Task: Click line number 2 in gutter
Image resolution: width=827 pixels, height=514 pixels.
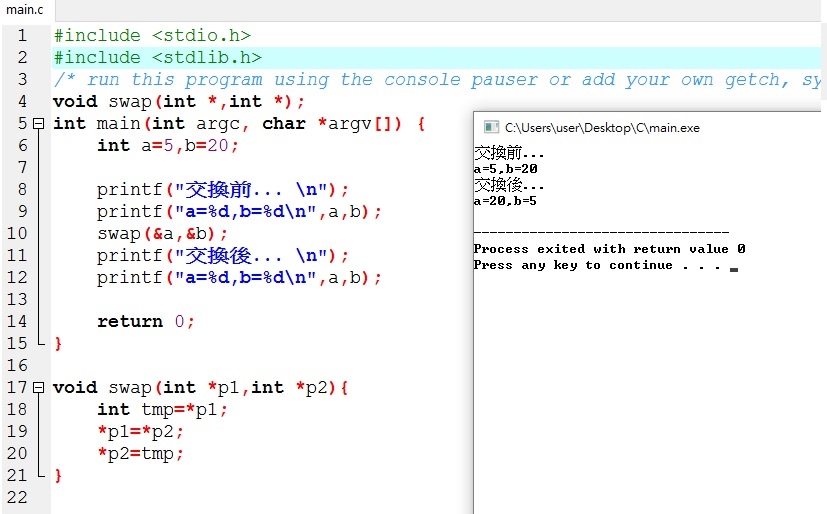Action: coord(22,57)
